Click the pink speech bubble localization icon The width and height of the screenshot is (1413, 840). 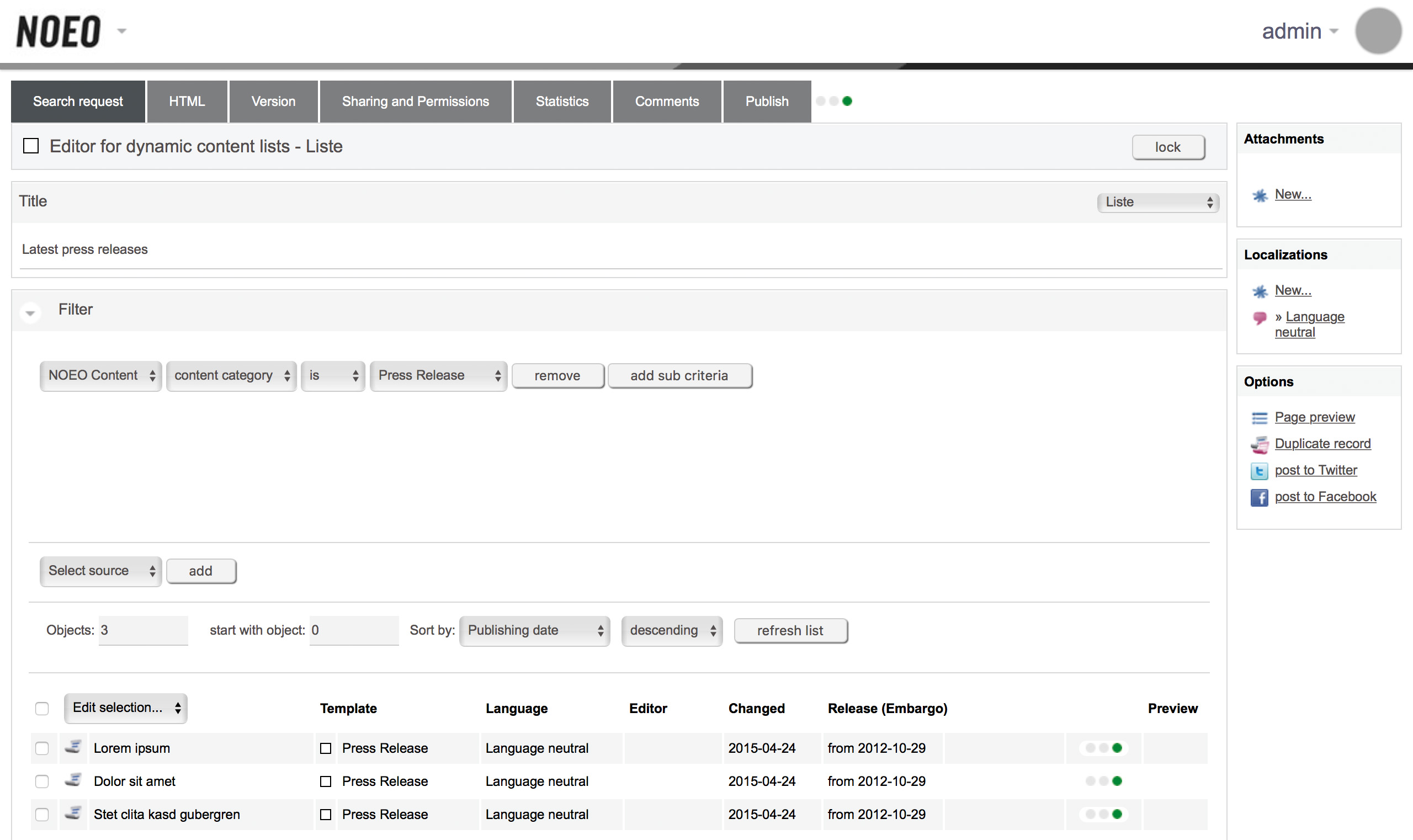pos(1260,317)
